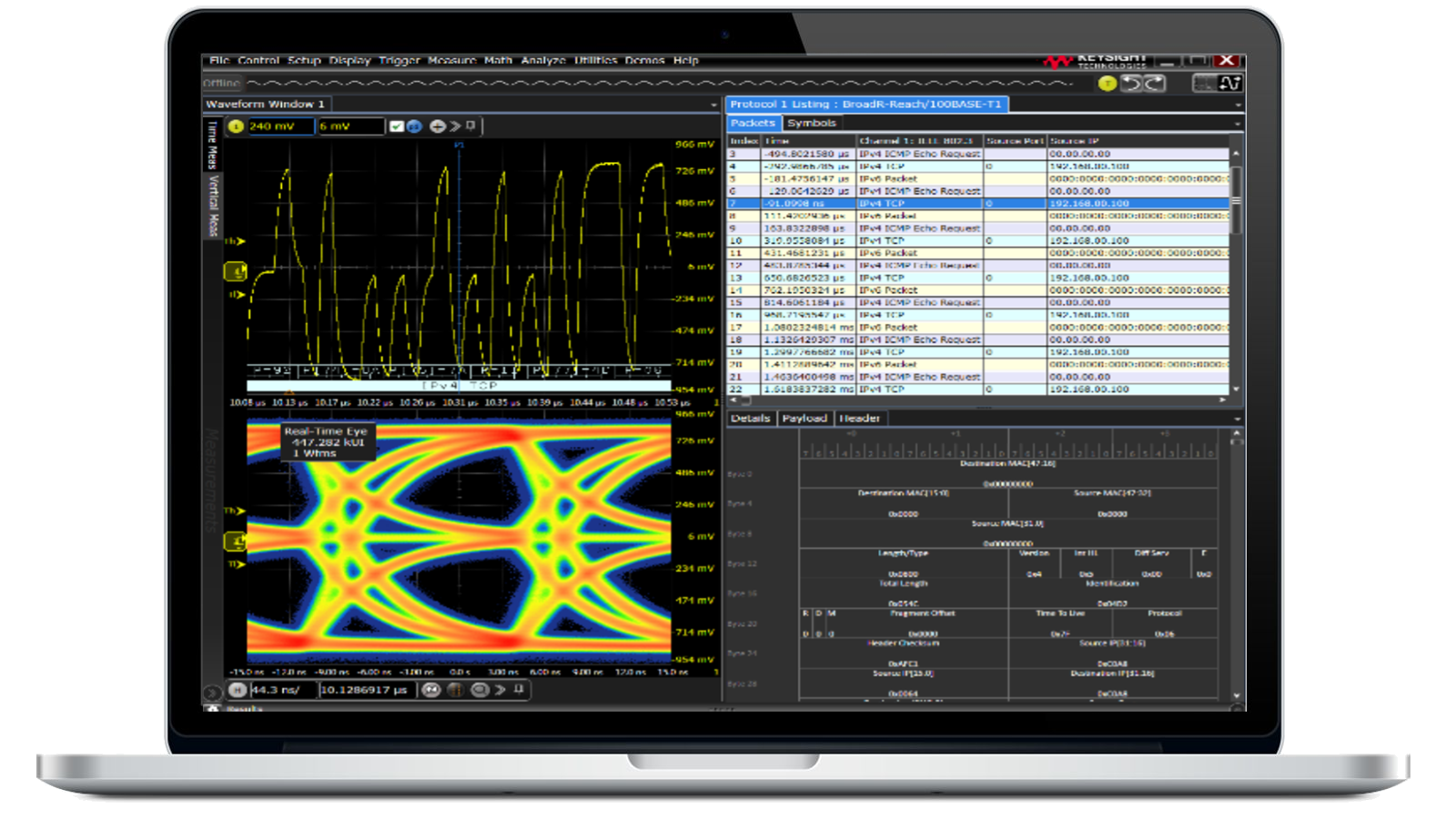The height and width of the screenshot is (819, 1456).
Task: Open the Math menu
Action: click(x=498, y=61)
